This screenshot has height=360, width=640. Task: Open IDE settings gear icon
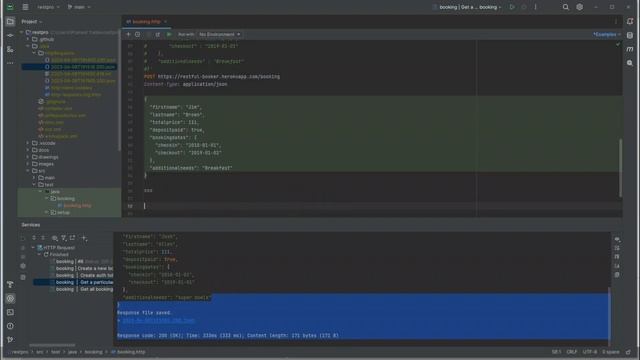coord(580,7)
